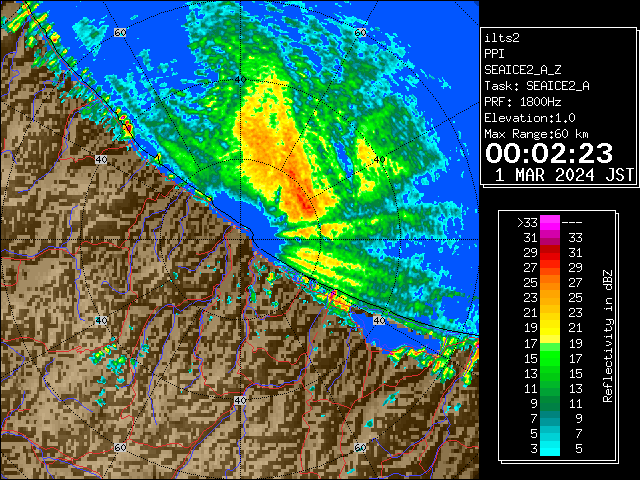Select the Elevation:1.0 line

coord(530,118)
